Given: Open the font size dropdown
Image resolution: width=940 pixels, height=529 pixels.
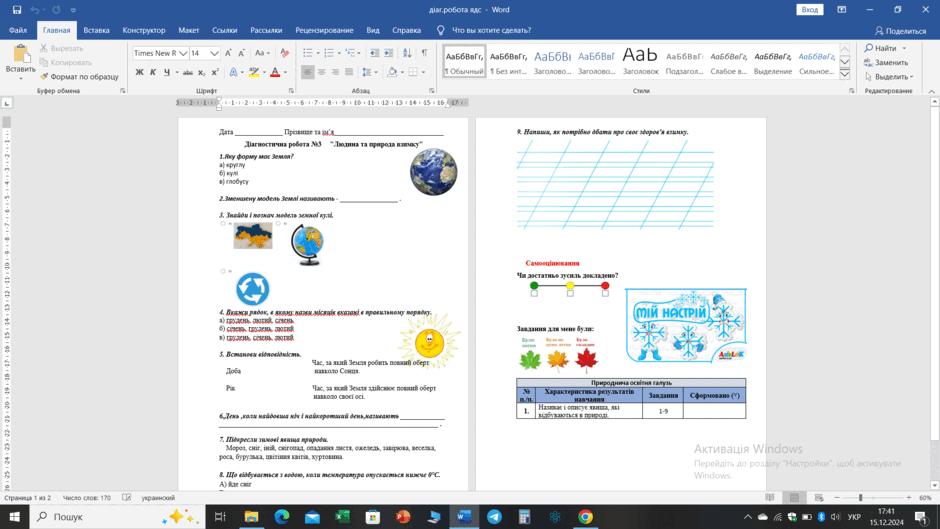Looking at the screenshot, I should 214,53.
